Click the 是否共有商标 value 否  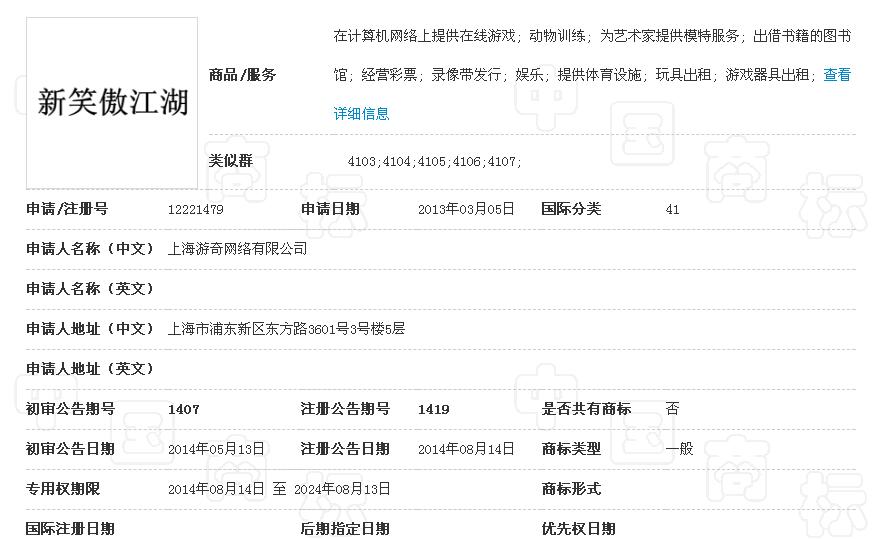(672, 409)
